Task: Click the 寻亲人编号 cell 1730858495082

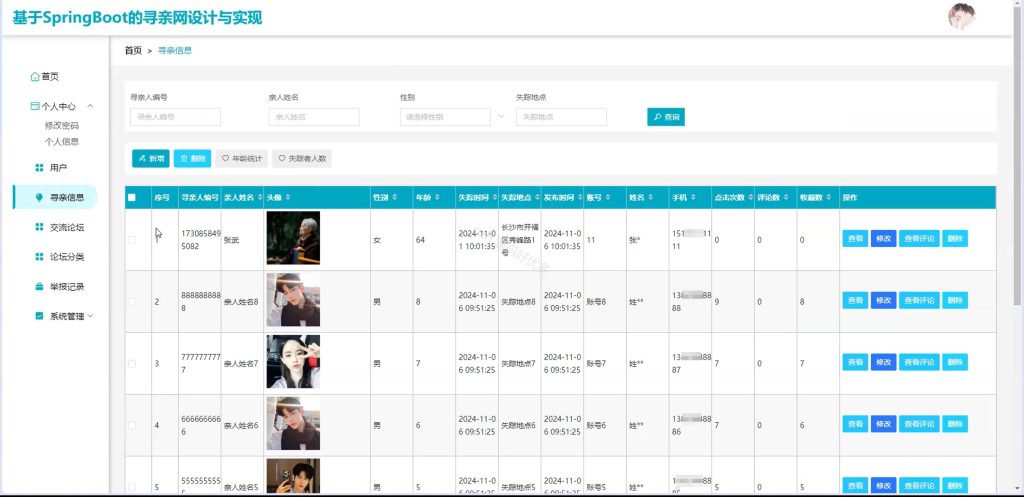Action: pos(200,240)
